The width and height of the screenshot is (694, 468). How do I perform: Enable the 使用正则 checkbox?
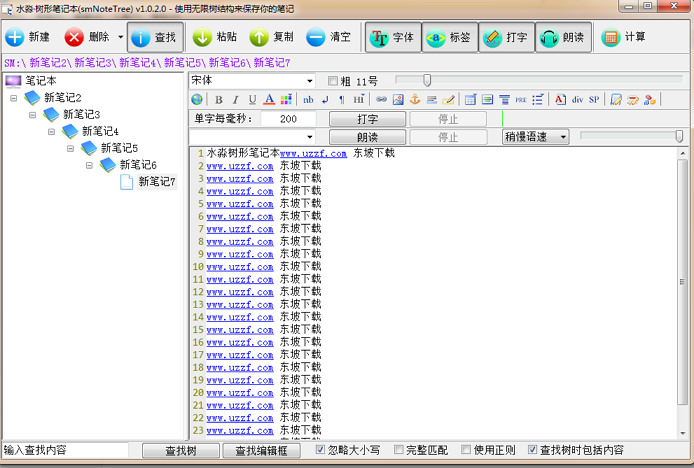(466, 450)
